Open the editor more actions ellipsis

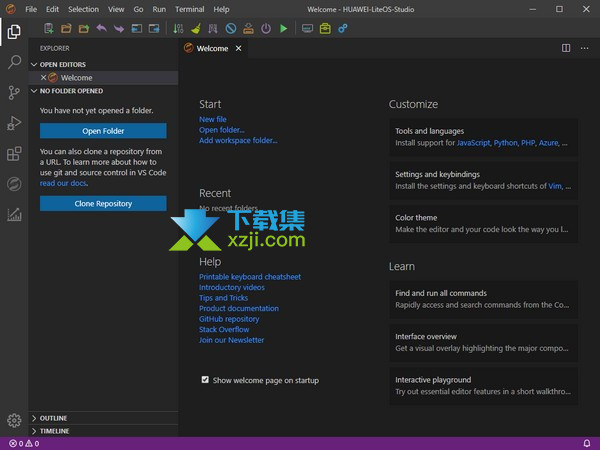[x=584, y=48]
